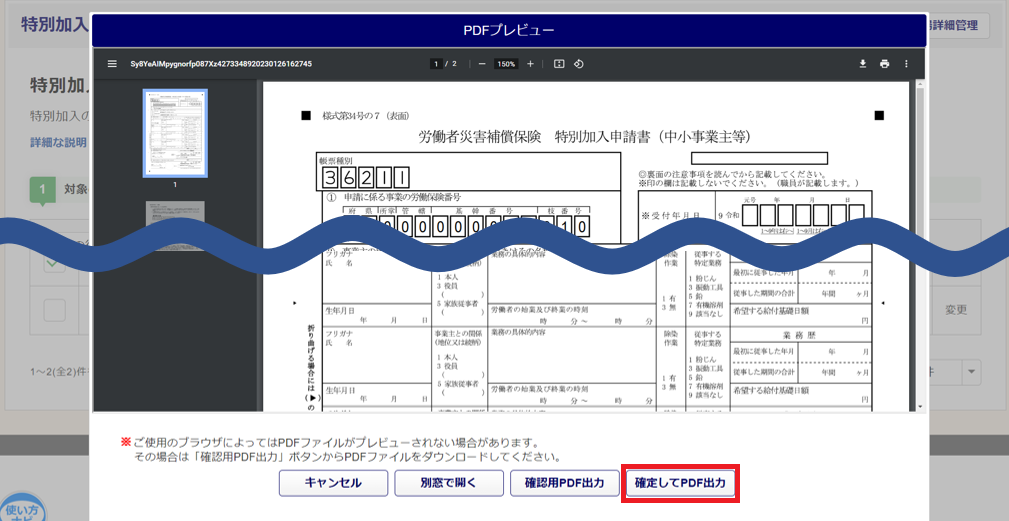Download the PDF using the toolbar icon
The image size is (1009, 521).
pos(863,64)
